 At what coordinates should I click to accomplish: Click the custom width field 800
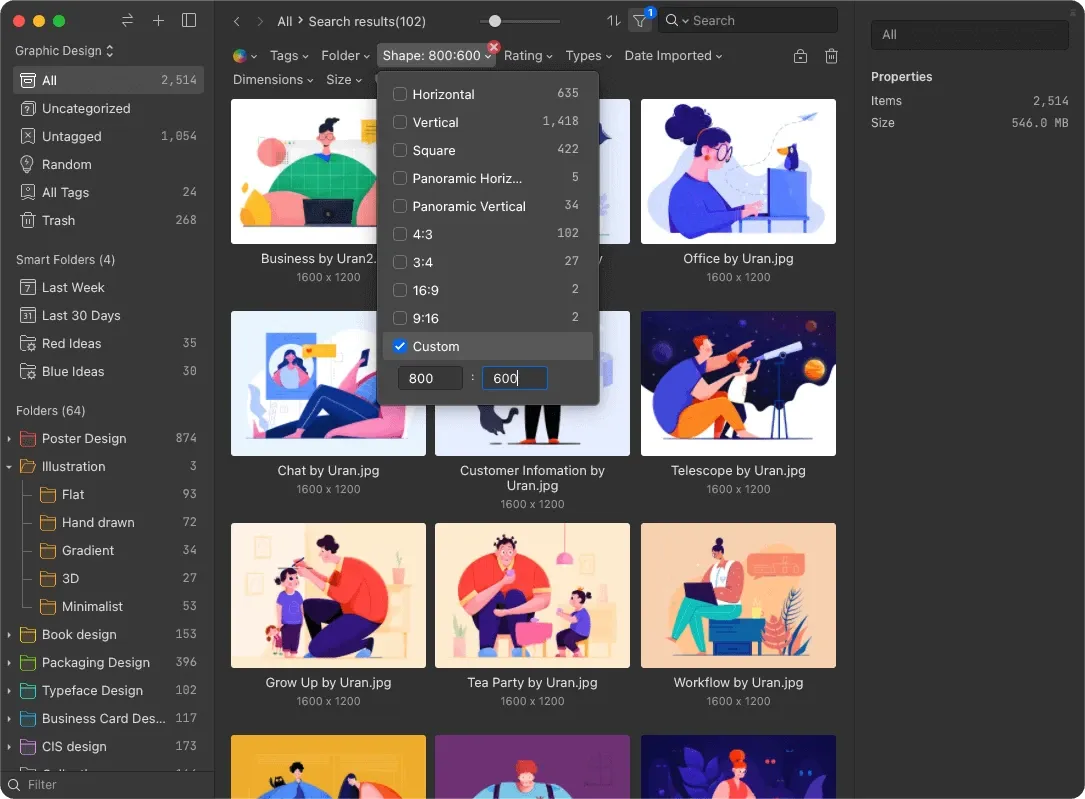click(x=430, y=378)
